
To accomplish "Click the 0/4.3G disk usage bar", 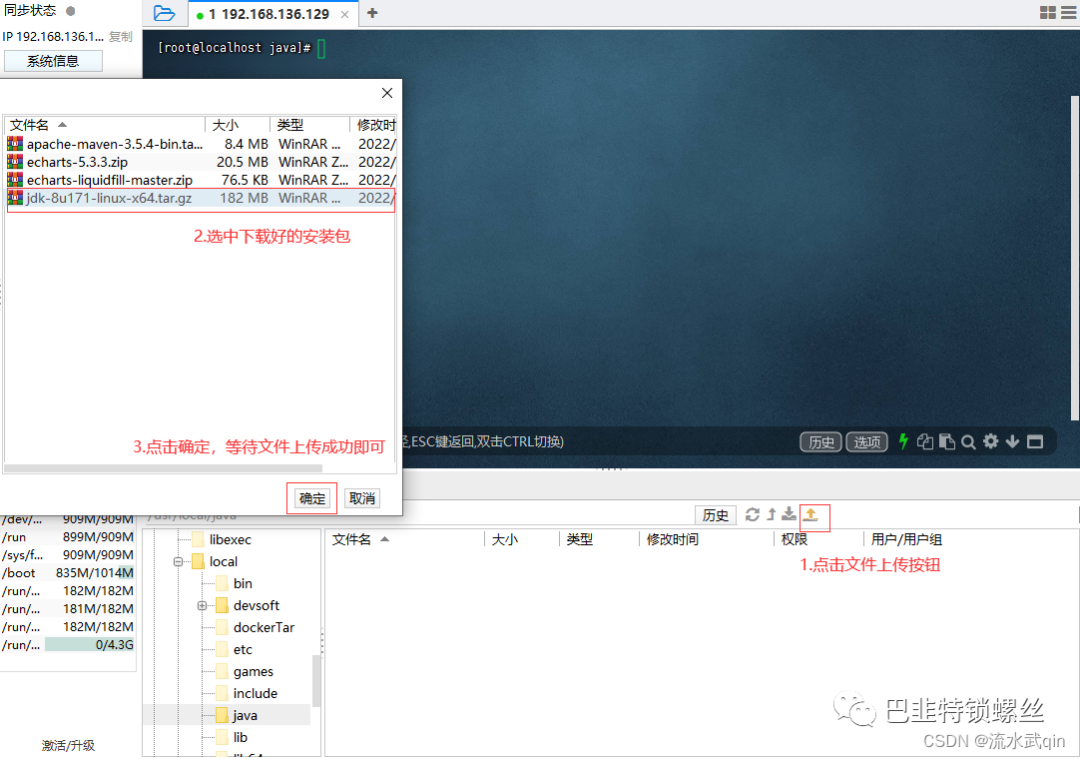I will pos(90,645).
